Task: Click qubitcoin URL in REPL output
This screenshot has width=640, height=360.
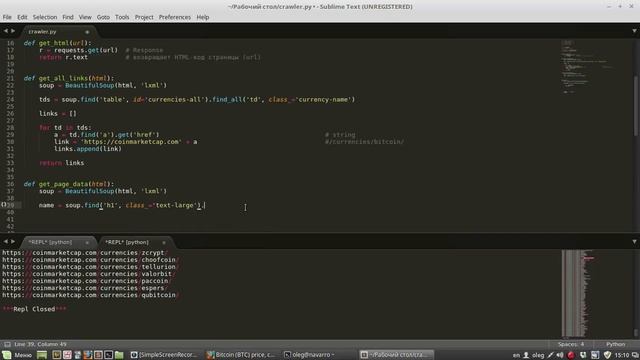Action: pos(91,295)
